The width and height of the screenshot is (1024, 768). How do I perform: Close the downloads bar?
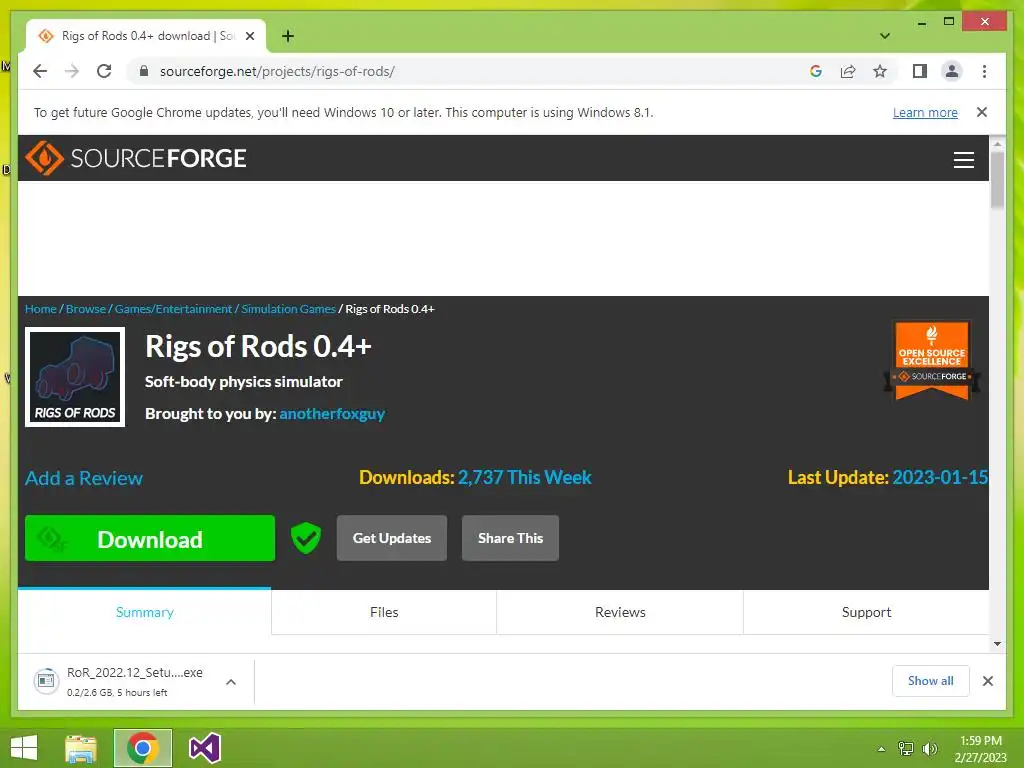coord(987,681)
